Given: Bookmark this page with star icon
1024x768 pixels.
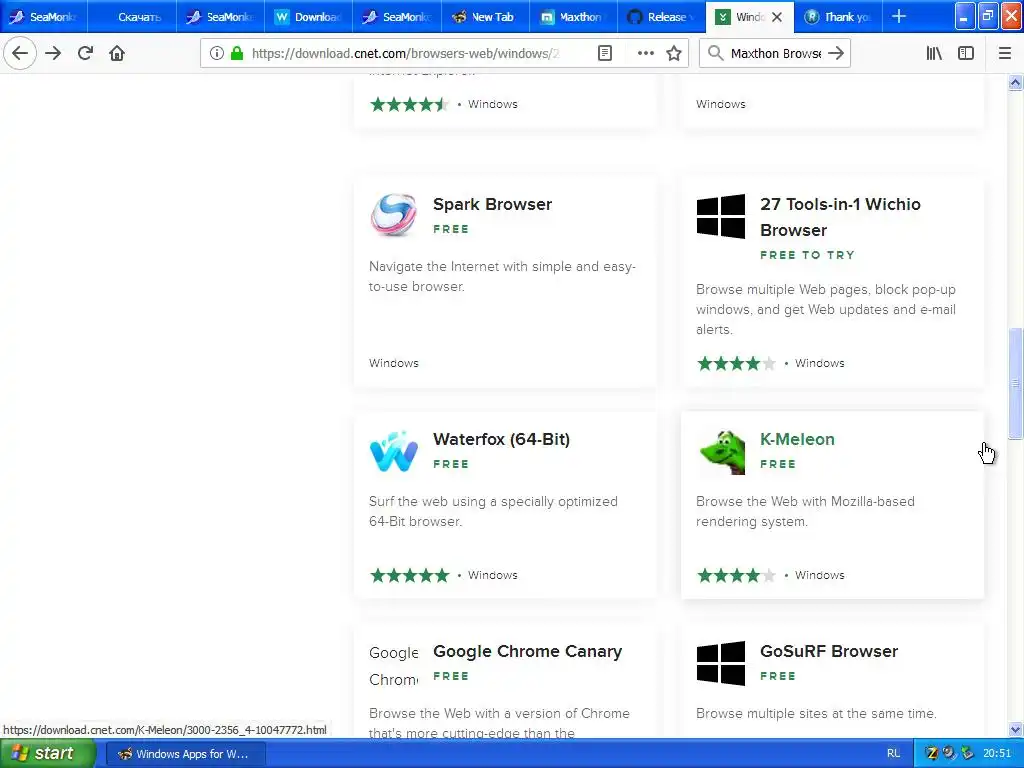Looking at the screenshot, I should tap(674, 53).
